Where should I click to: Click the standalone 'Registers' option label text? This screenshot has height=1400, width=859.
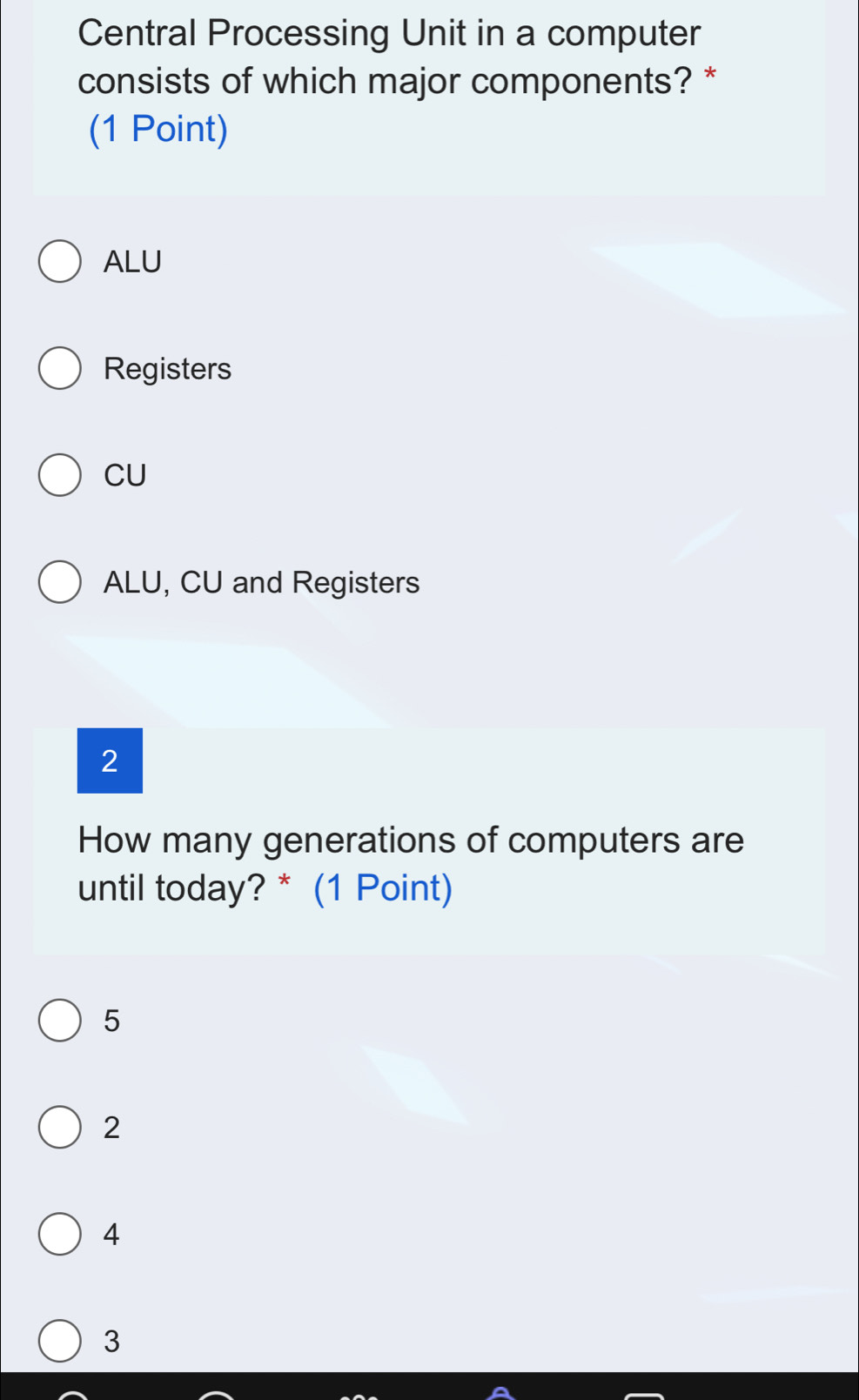[168, 369]
